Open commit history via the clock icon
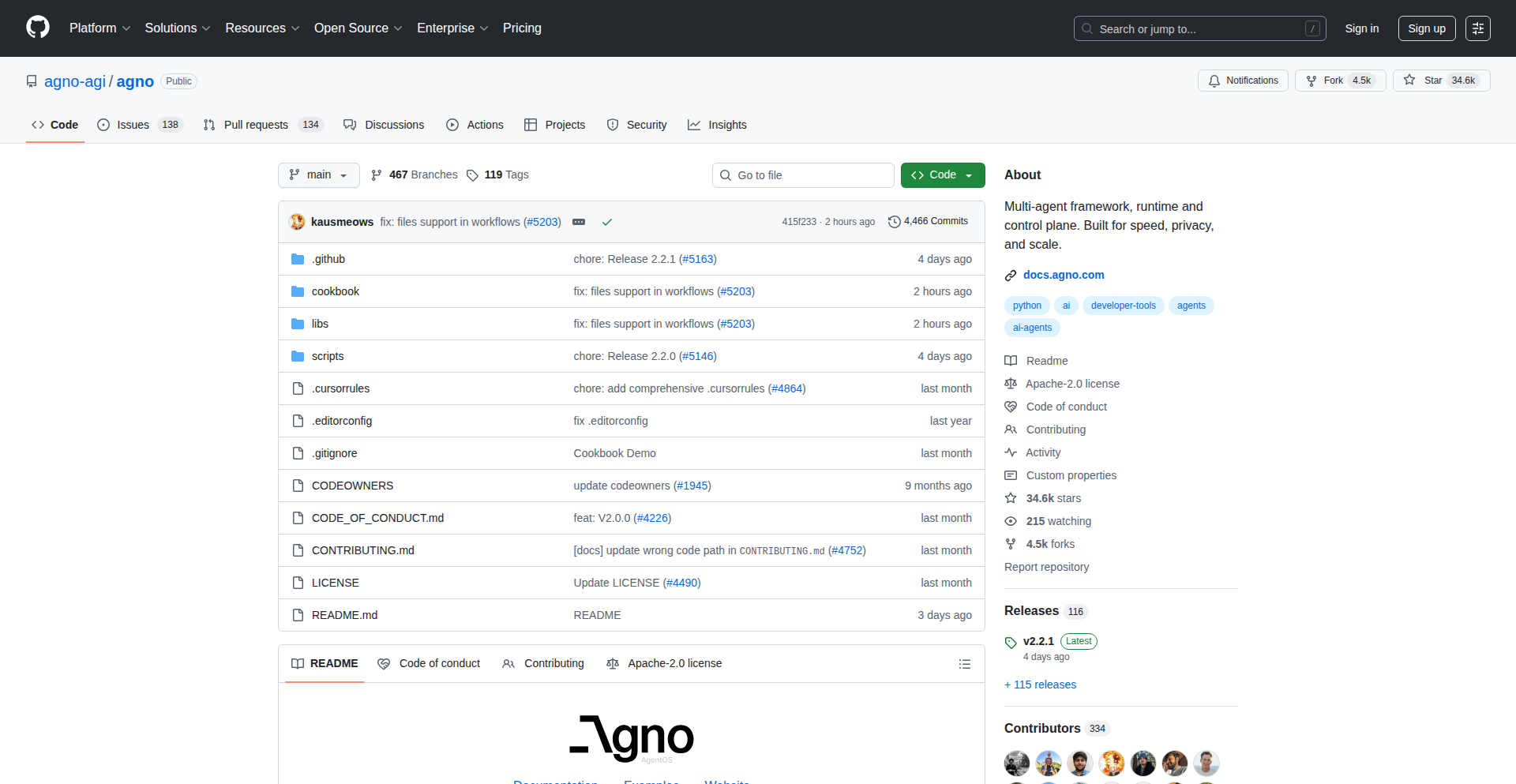The width and height of the screenshot is (1516, 784). click(x=893, y=221)
